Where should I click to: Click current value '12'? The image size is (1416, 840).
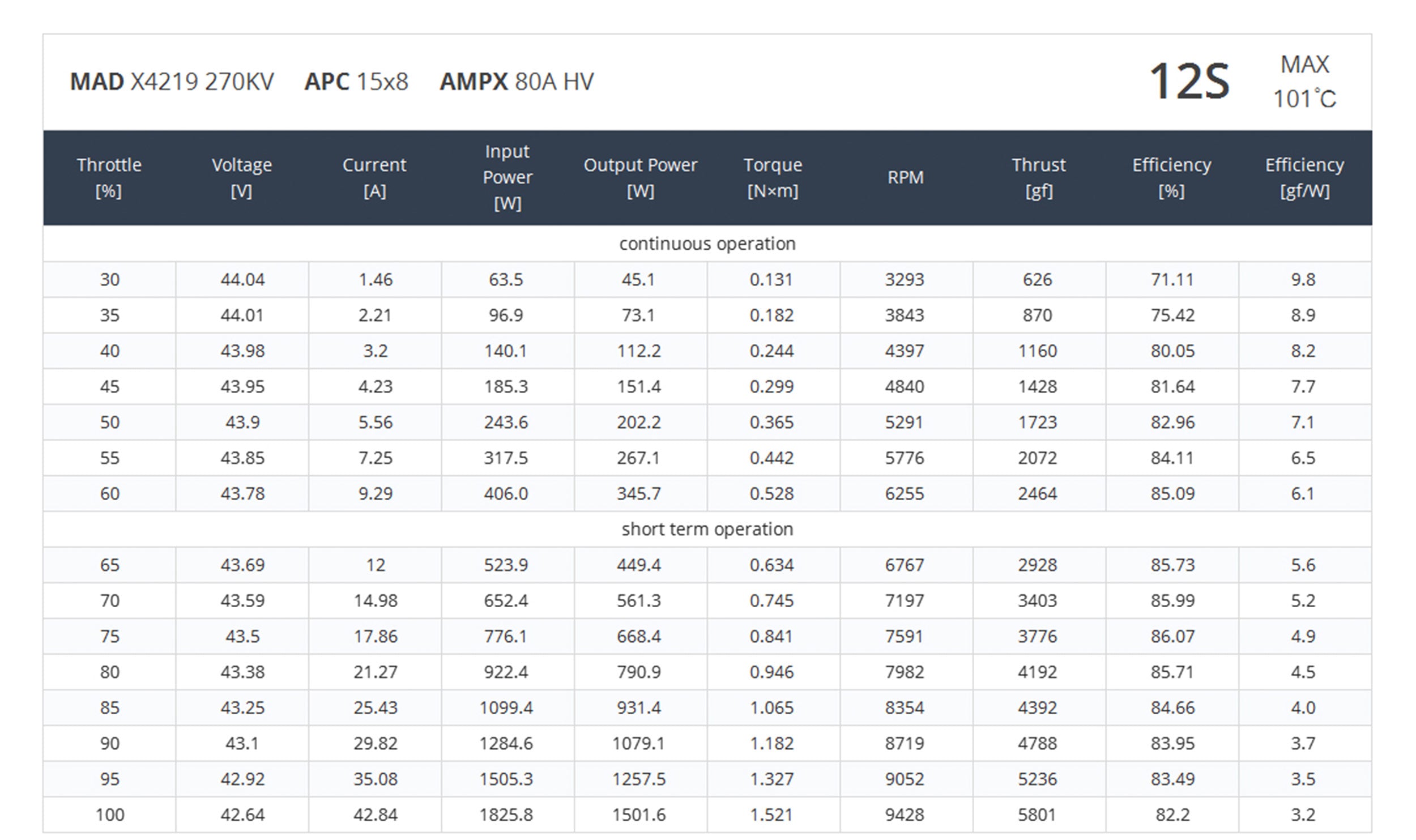(x=376, y=565)
